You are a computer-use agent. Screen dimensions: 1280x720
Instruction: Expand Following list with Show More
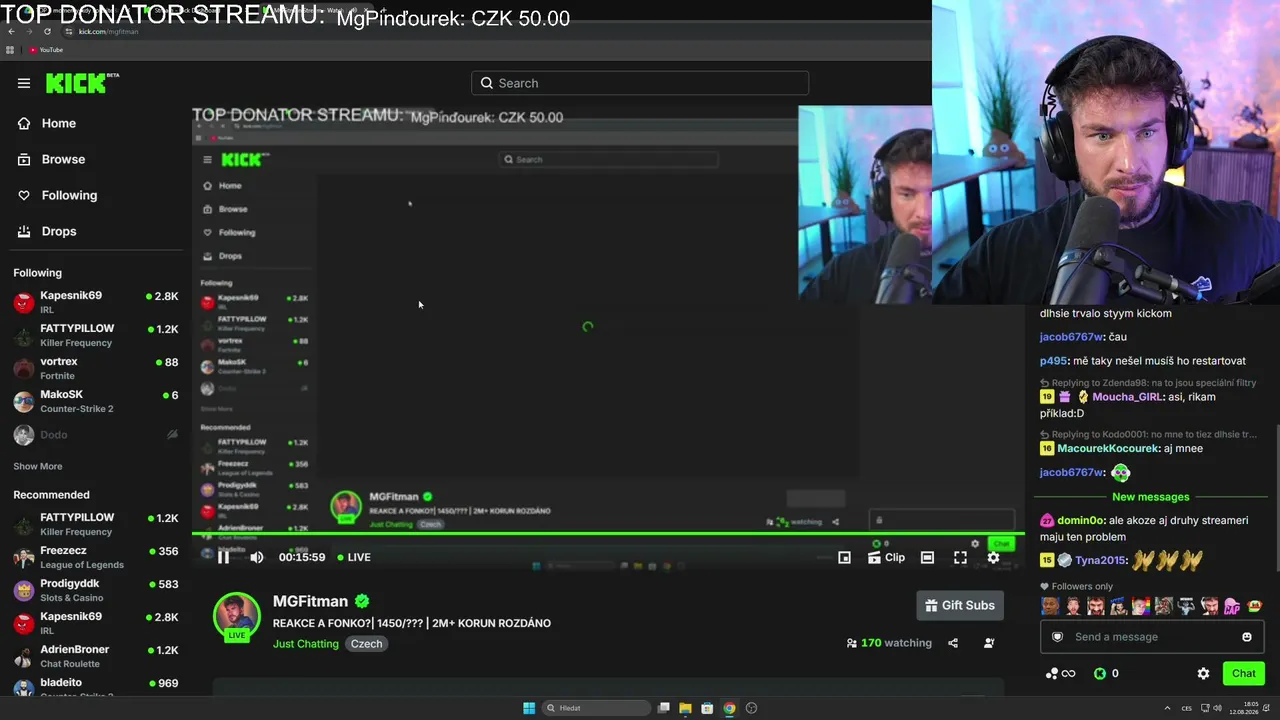pos(38,466)
